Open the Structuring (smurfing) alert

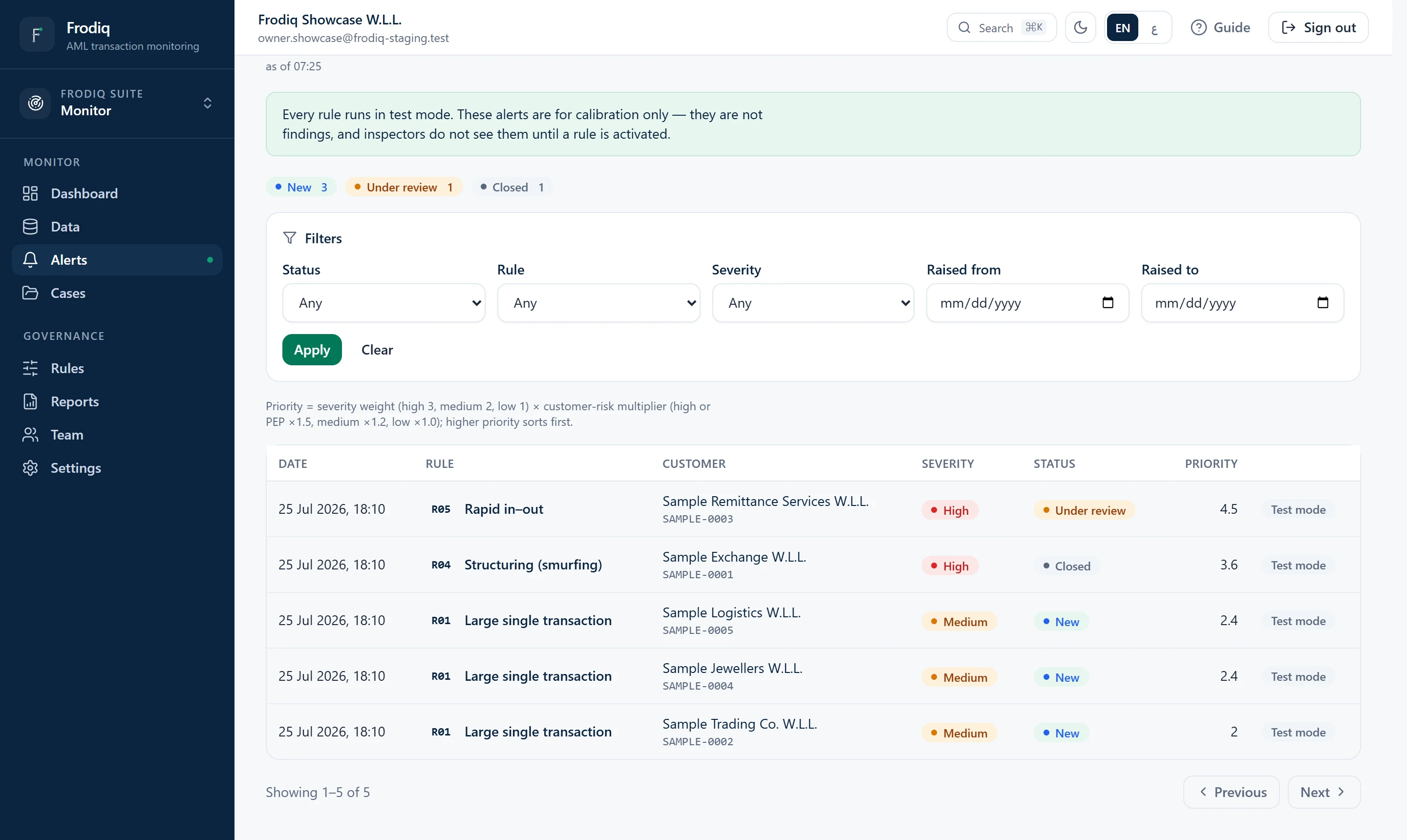(813, 565)
